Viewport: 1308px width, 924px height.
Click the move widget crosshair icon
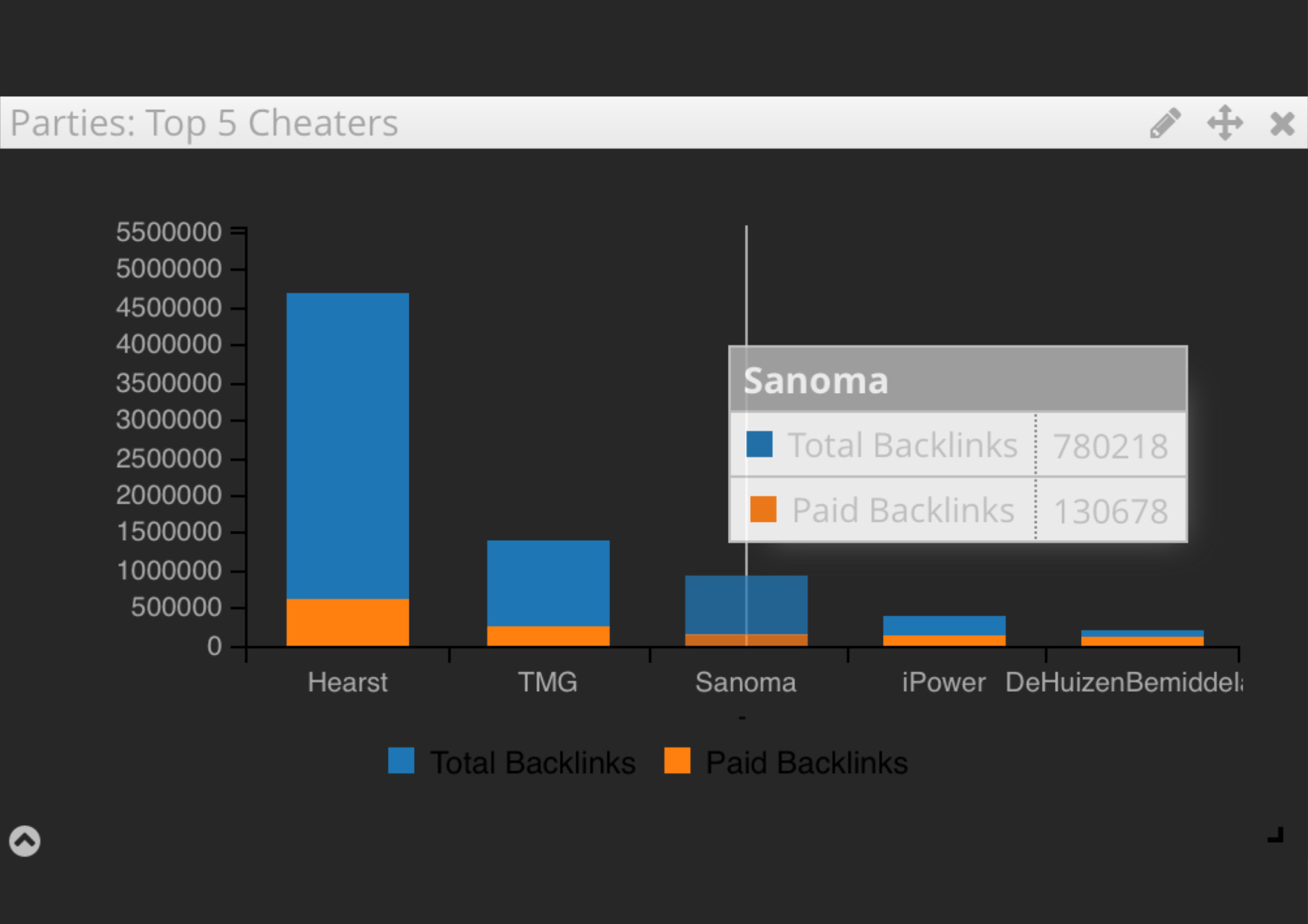tap(1224, 123)
